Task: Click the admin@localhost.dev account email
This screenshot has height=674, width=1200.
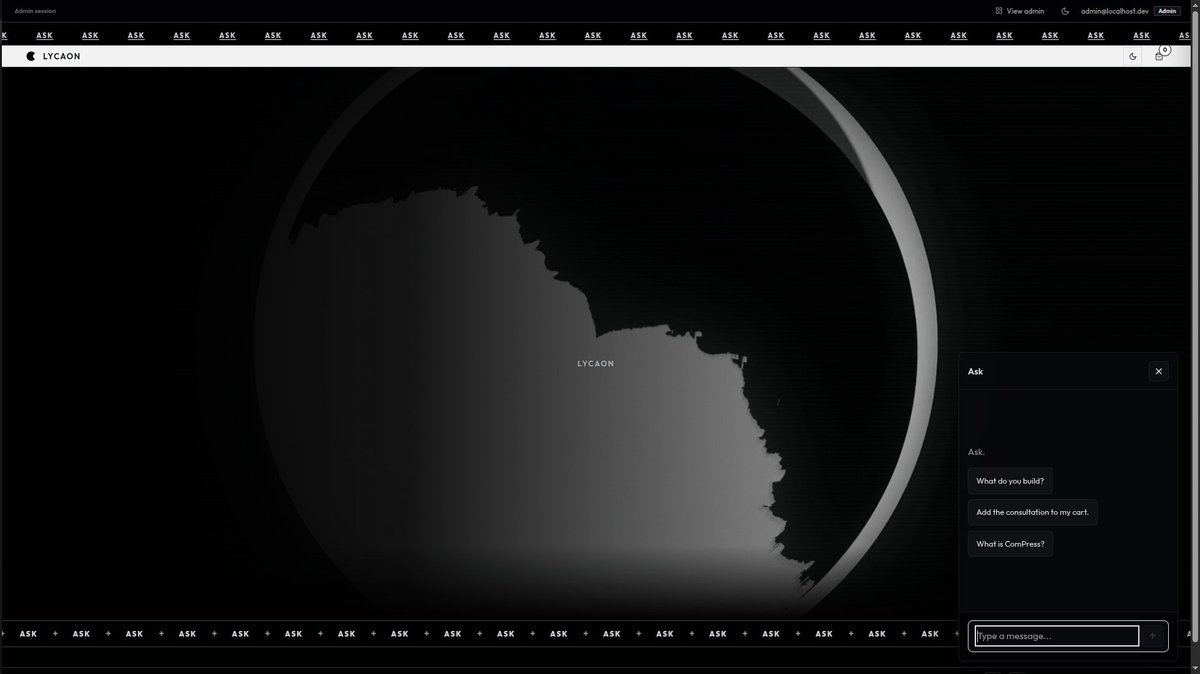Action: [x=1115, y=11]
